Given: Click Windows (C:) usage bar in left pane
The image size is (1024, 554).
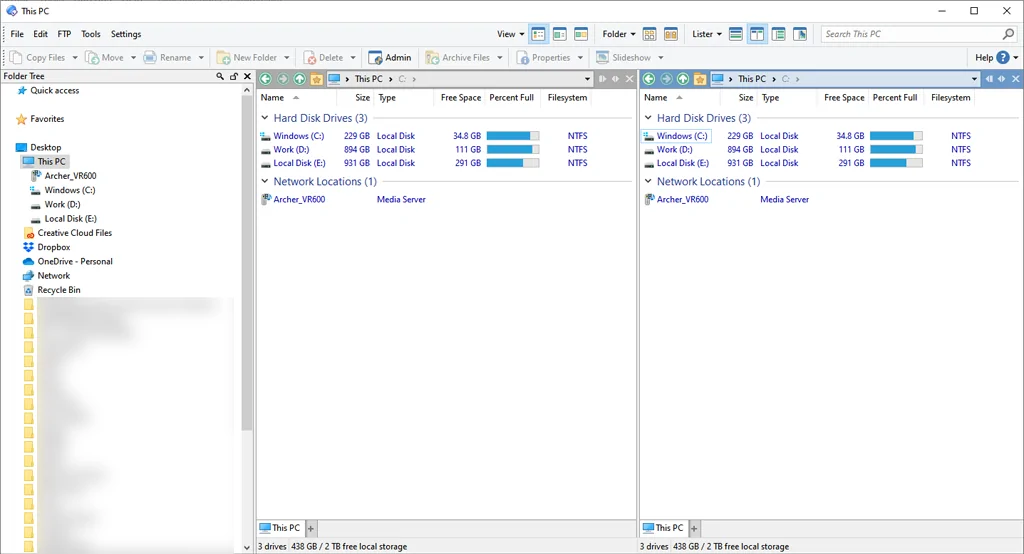Looking at the screenshot, I should pos(512,136).
